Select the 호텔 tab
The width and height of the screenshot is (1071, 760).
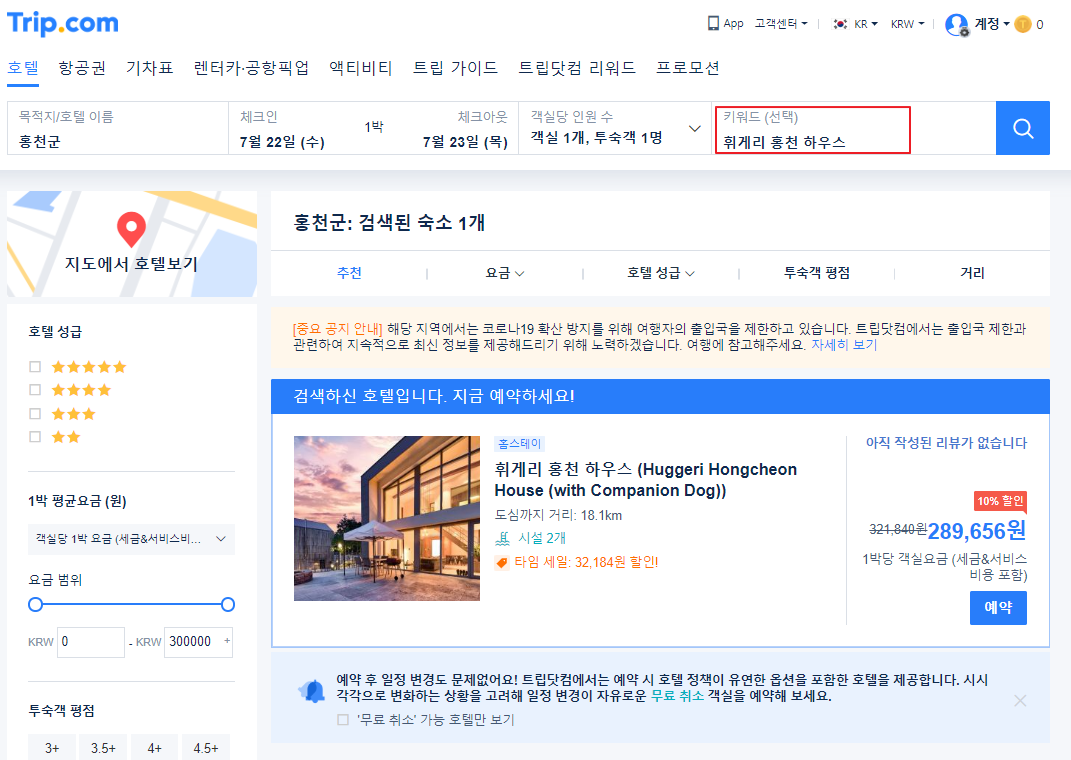pos(23,68)
